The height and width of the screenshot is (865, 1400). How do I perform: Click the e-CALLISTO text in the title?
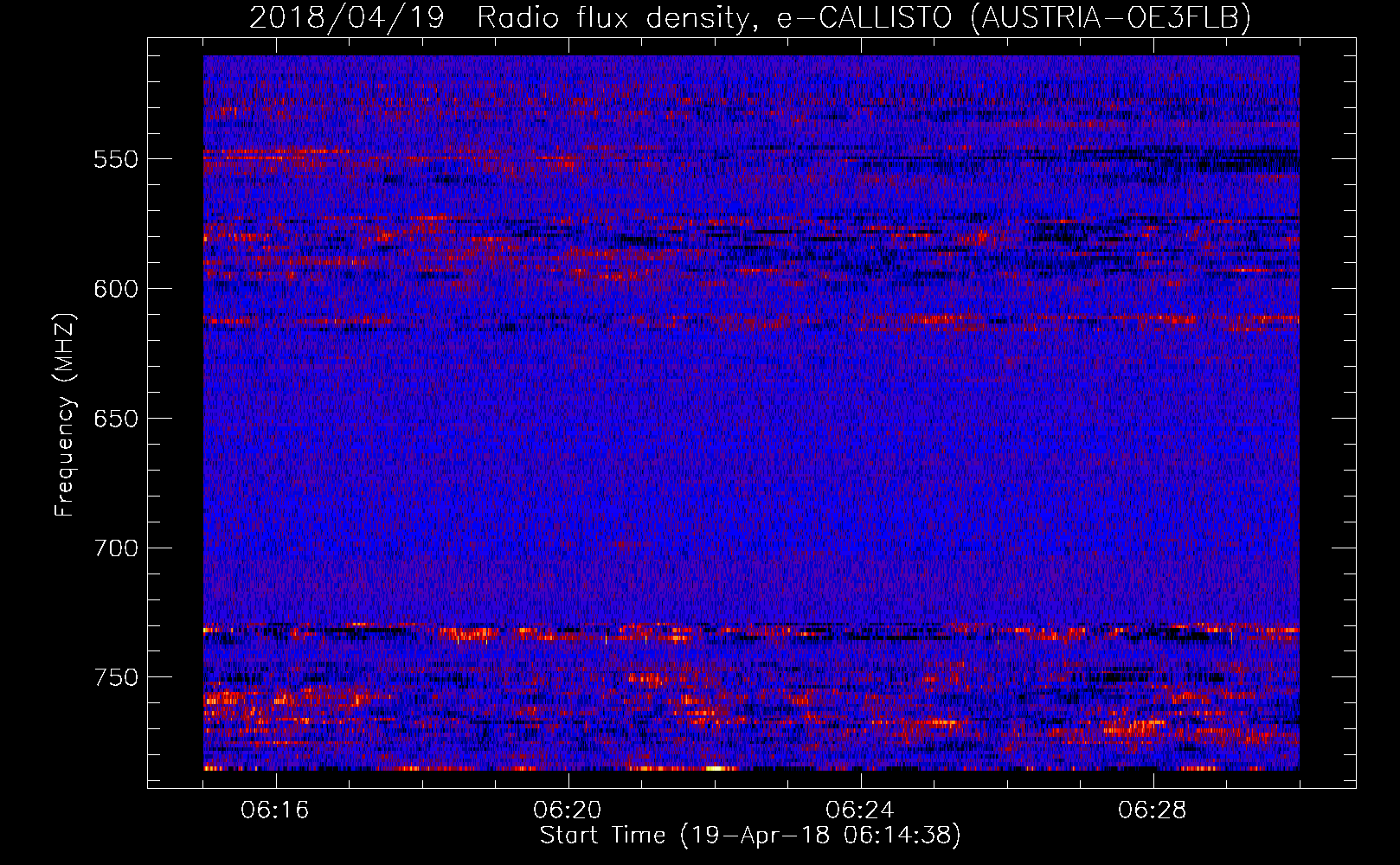(864, 17)
